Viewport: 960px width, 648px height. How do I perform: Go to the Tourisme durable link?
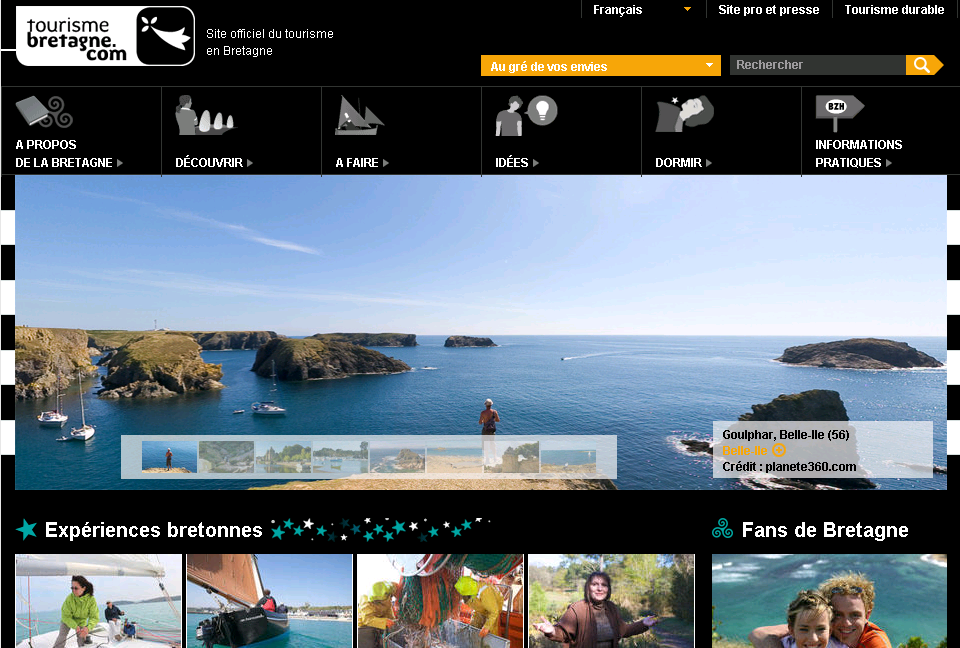[x=894, y=10]
